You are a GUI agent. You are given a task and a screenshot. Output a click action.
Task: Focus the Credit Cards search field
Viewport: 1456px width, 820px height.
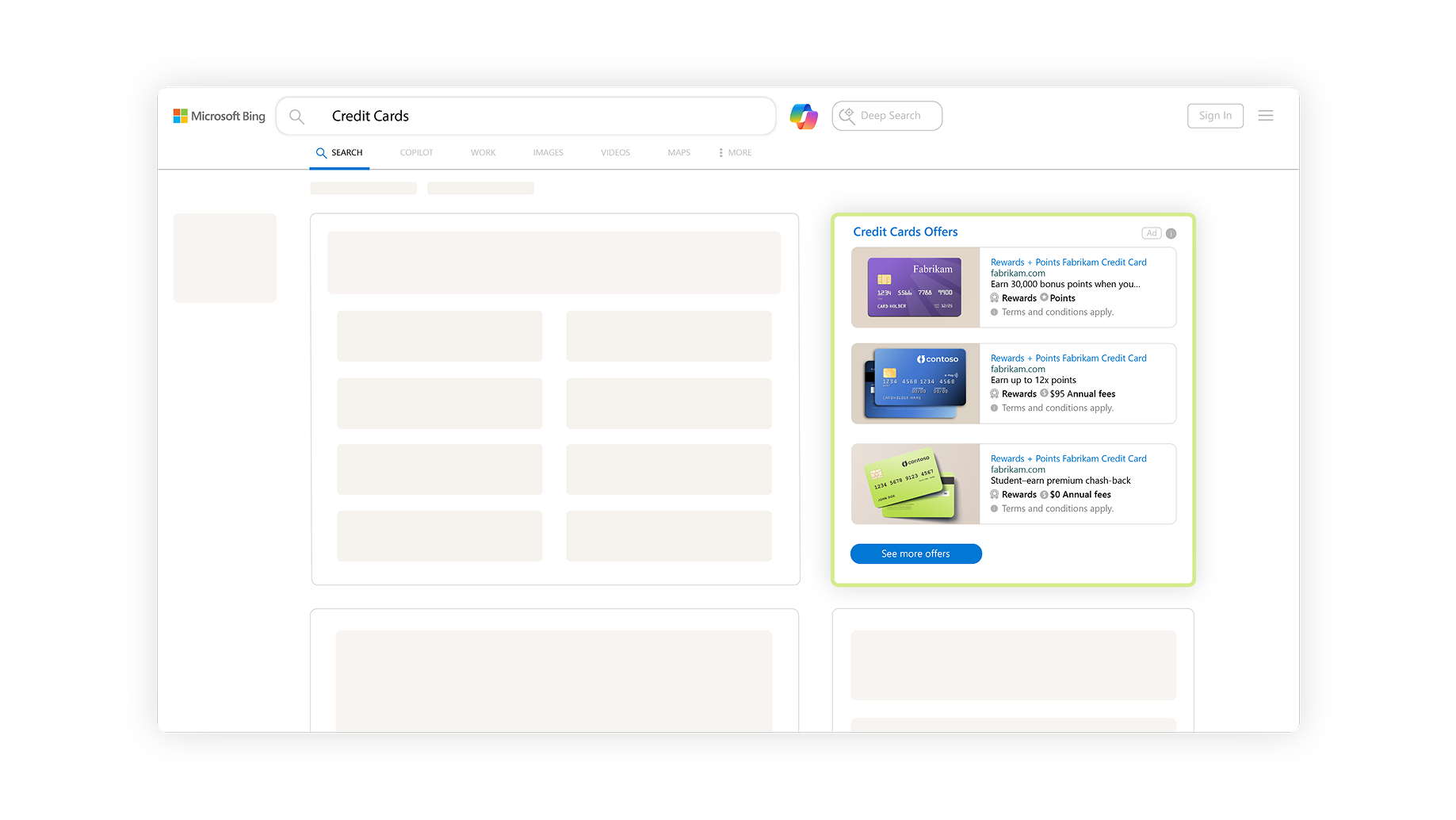(539, 117)
